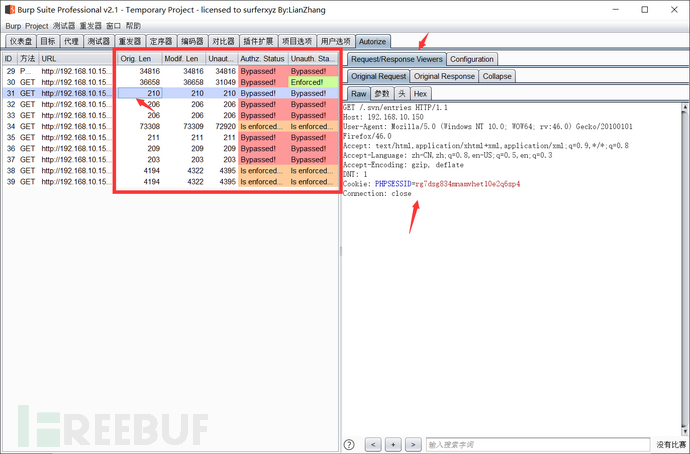Viewport: 690px width, 454px height.
Task: Switch to the 参数 view tab
Action: coord(382,94)
